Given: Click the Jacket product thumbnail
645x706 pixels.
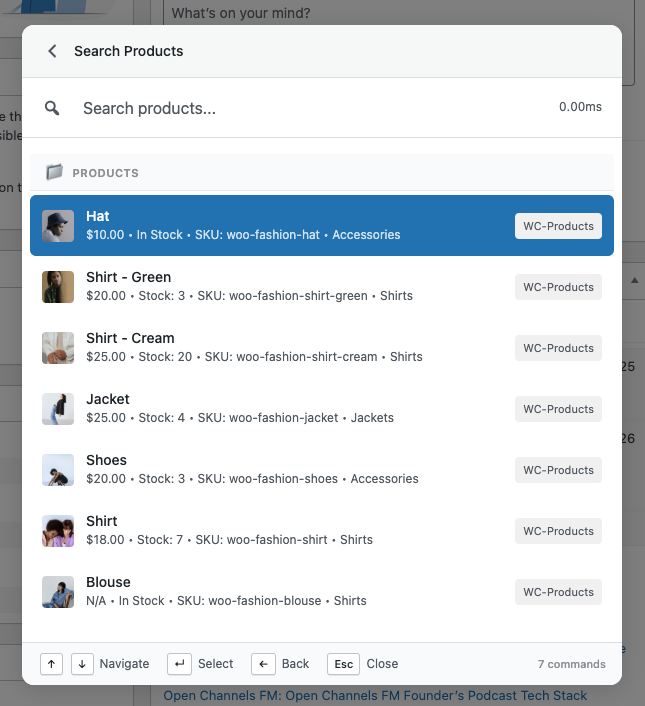Looking at the screenshot, I should 58,409.
